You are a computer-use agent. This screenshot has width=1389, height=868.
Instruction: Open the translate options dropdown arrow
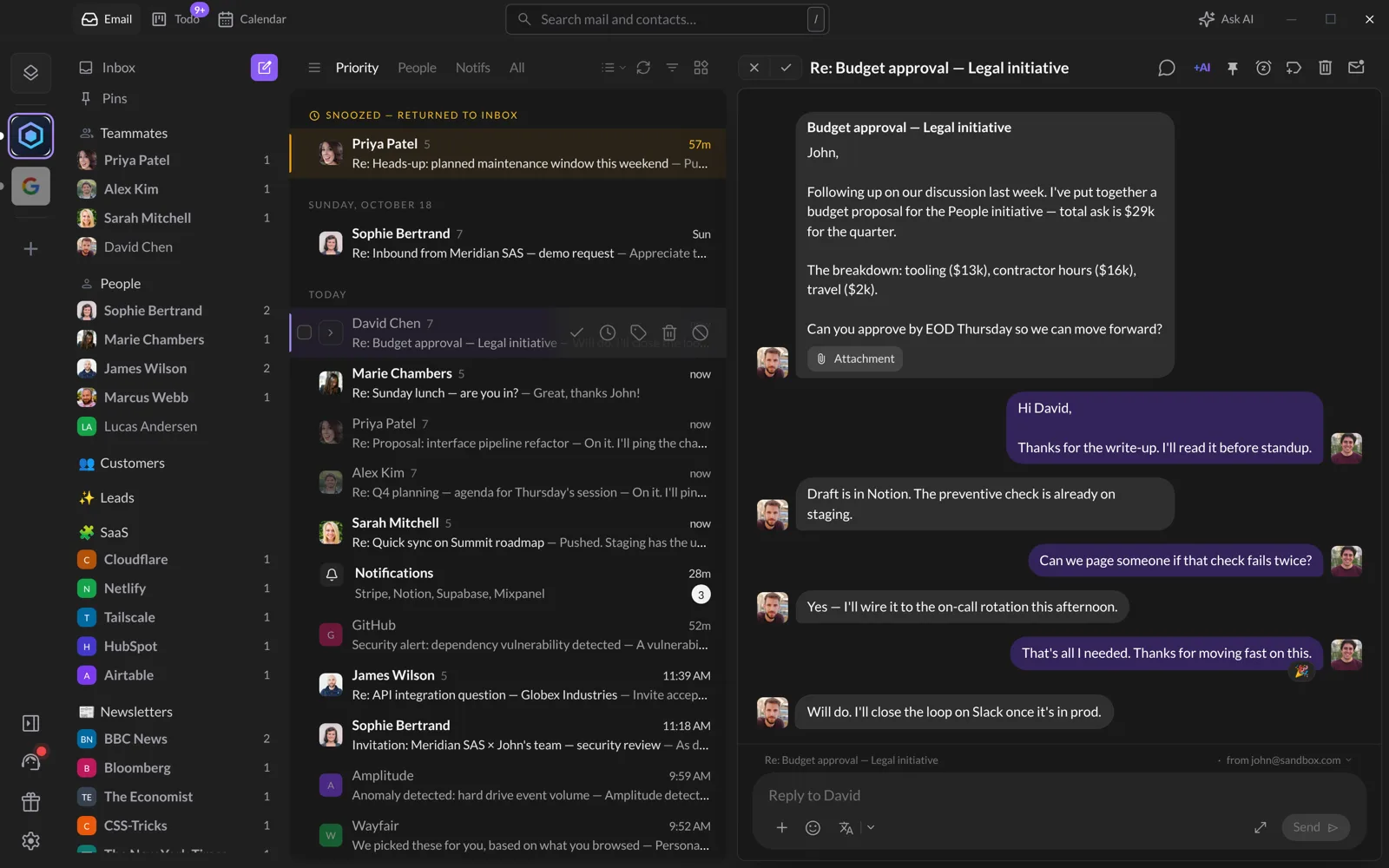[x=871, y=828]
